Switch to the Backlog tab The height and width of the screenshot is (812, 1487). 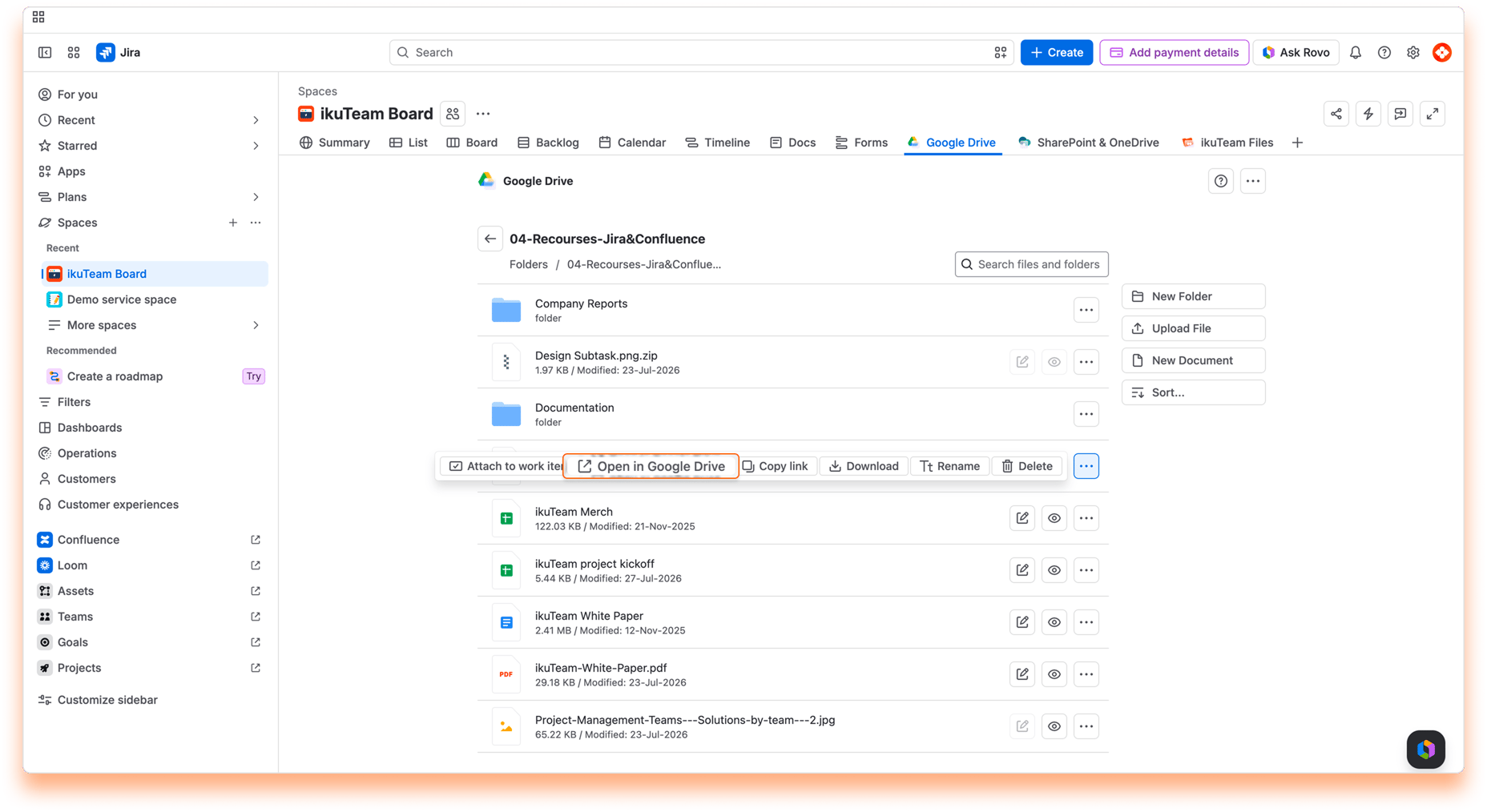548,143
